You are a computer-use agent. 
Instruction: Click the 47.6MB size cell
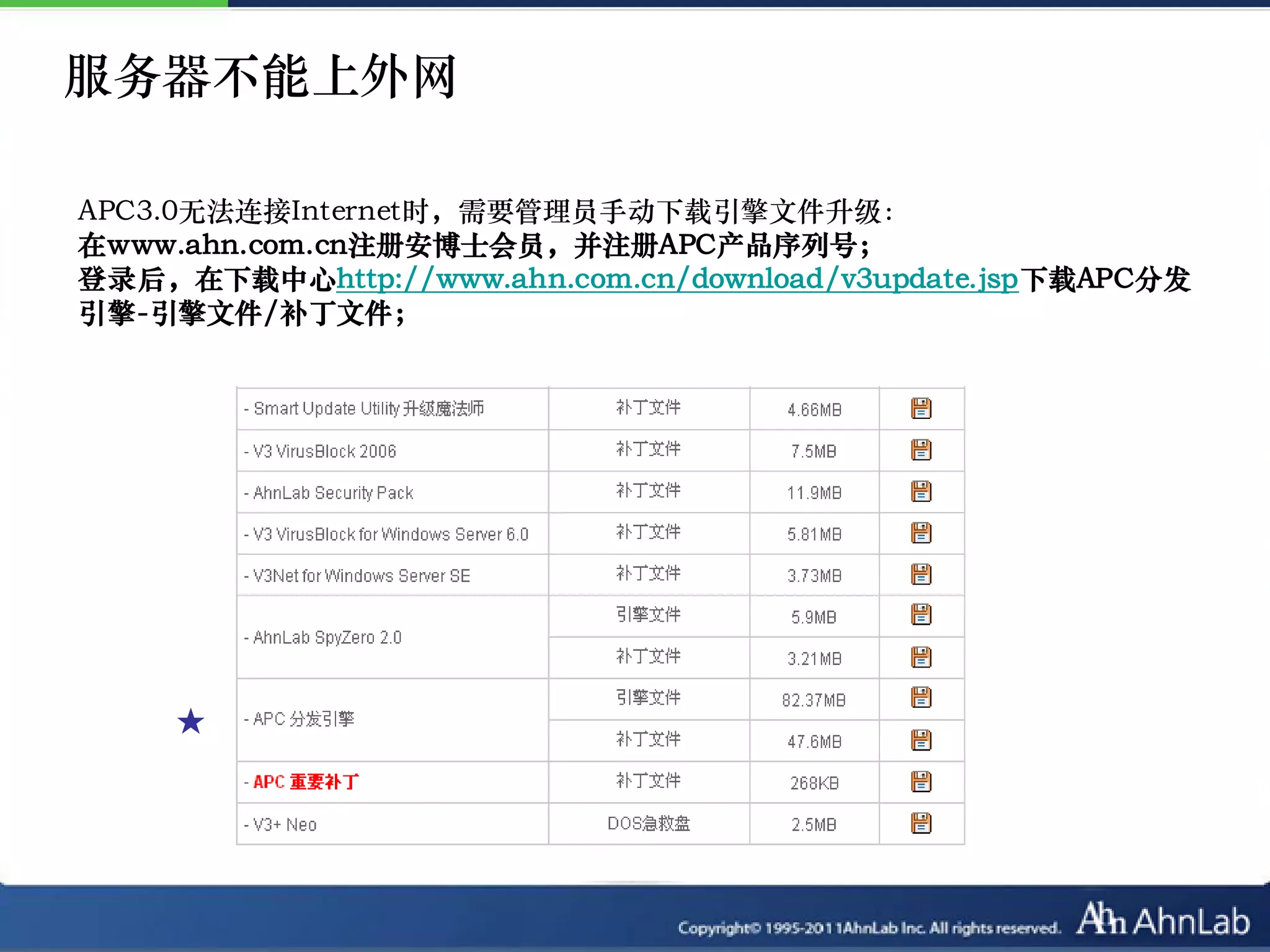click(x=814, y=742)
